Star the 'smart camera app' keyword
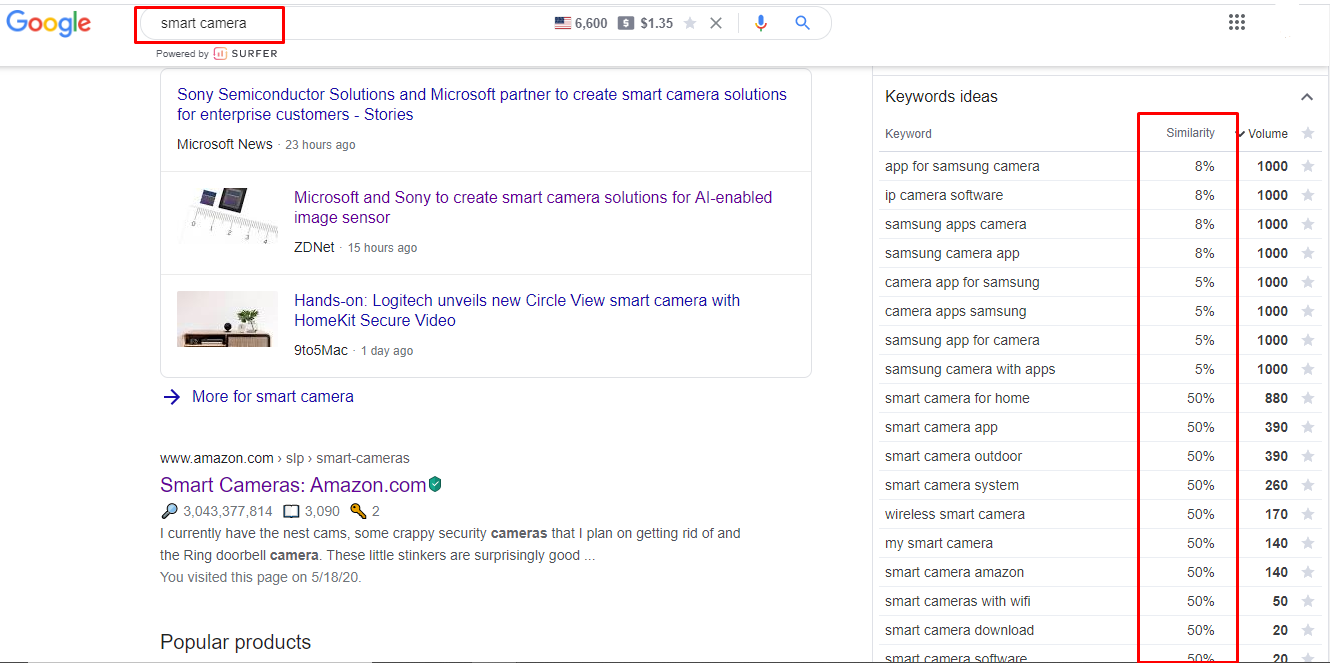This screenshot has width=1330, height=663. point(1308,427)
